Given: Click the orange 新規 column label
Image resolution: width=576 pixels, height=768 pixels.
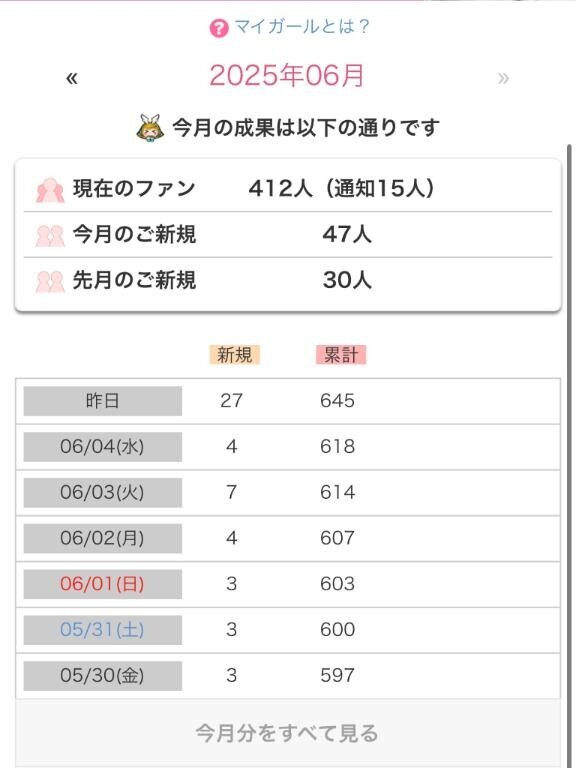Looking at the screenshot, I should [x=235, y=355].
